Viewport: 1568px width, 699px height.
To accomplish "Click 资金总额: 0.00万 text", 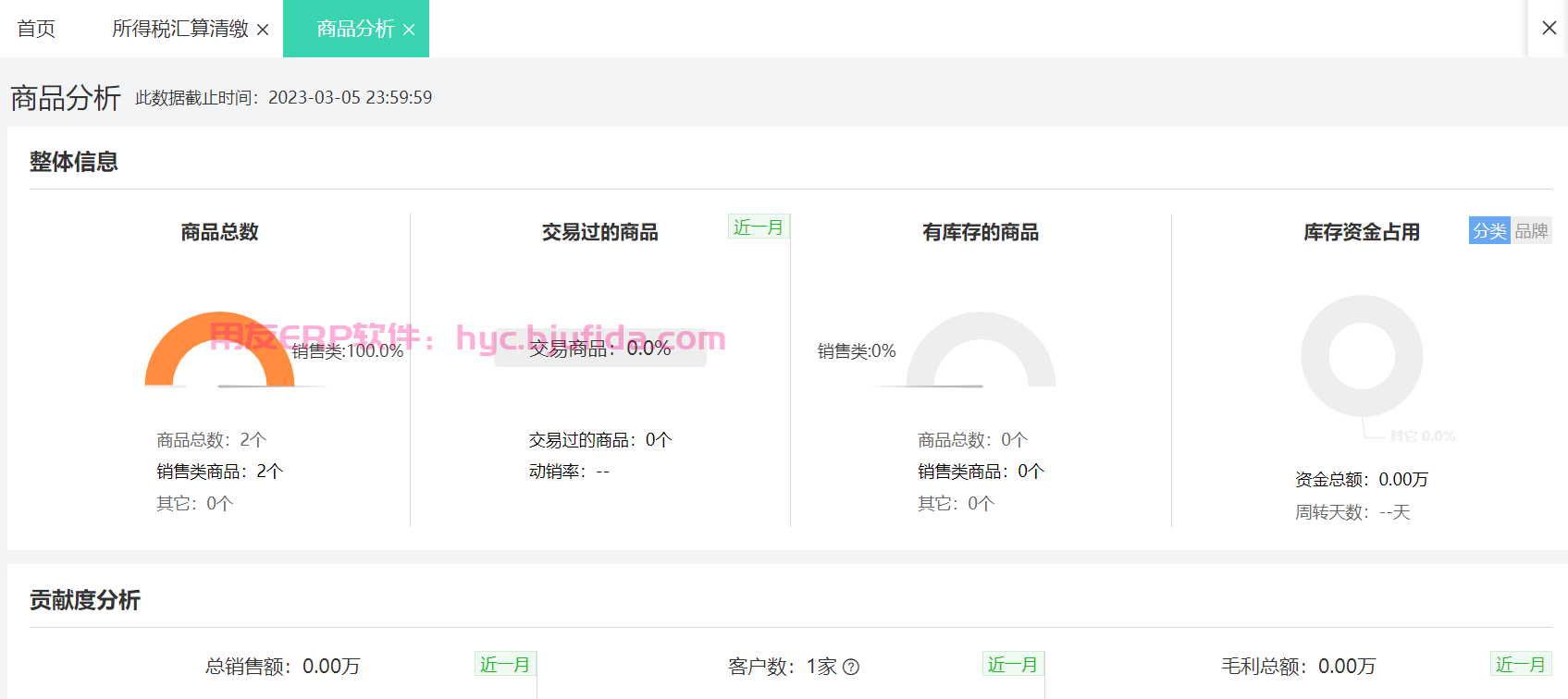I will coord(1362,479).
